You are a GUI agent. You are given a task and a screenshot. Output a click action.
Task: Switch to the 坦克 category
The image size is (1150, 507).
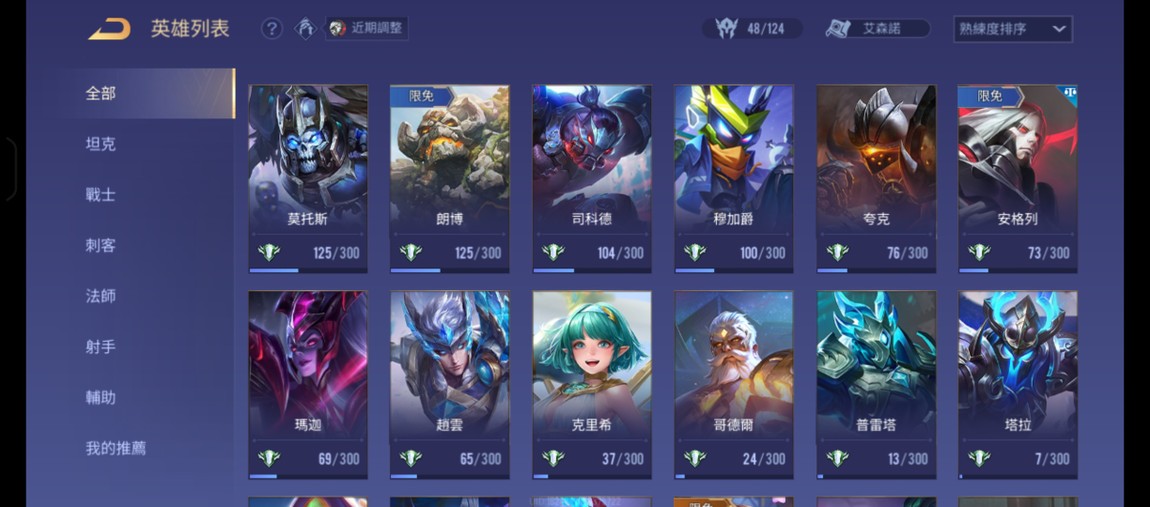point(100,144)
